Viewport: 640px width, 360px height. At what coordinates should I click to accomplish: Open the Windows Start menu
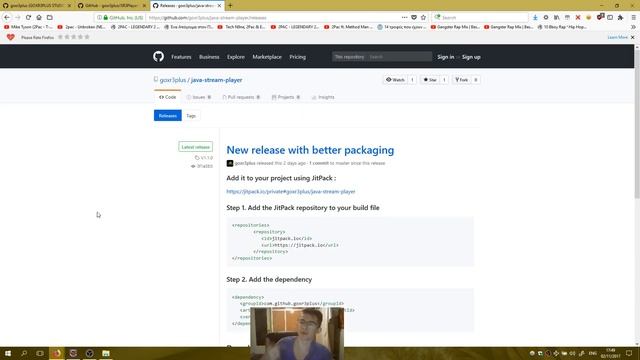pyautogui.click(x=8, y=353)
